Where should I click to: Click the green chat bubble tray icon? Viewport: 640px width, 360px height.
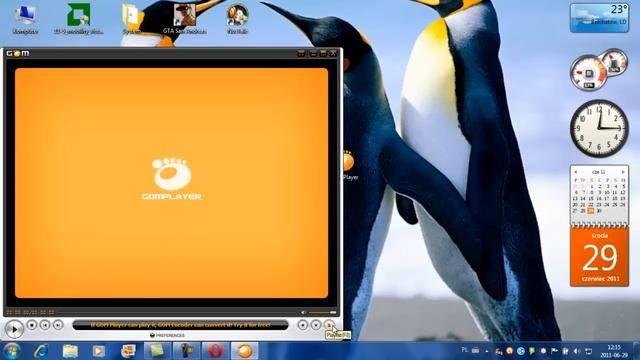(x=532, y=351)
